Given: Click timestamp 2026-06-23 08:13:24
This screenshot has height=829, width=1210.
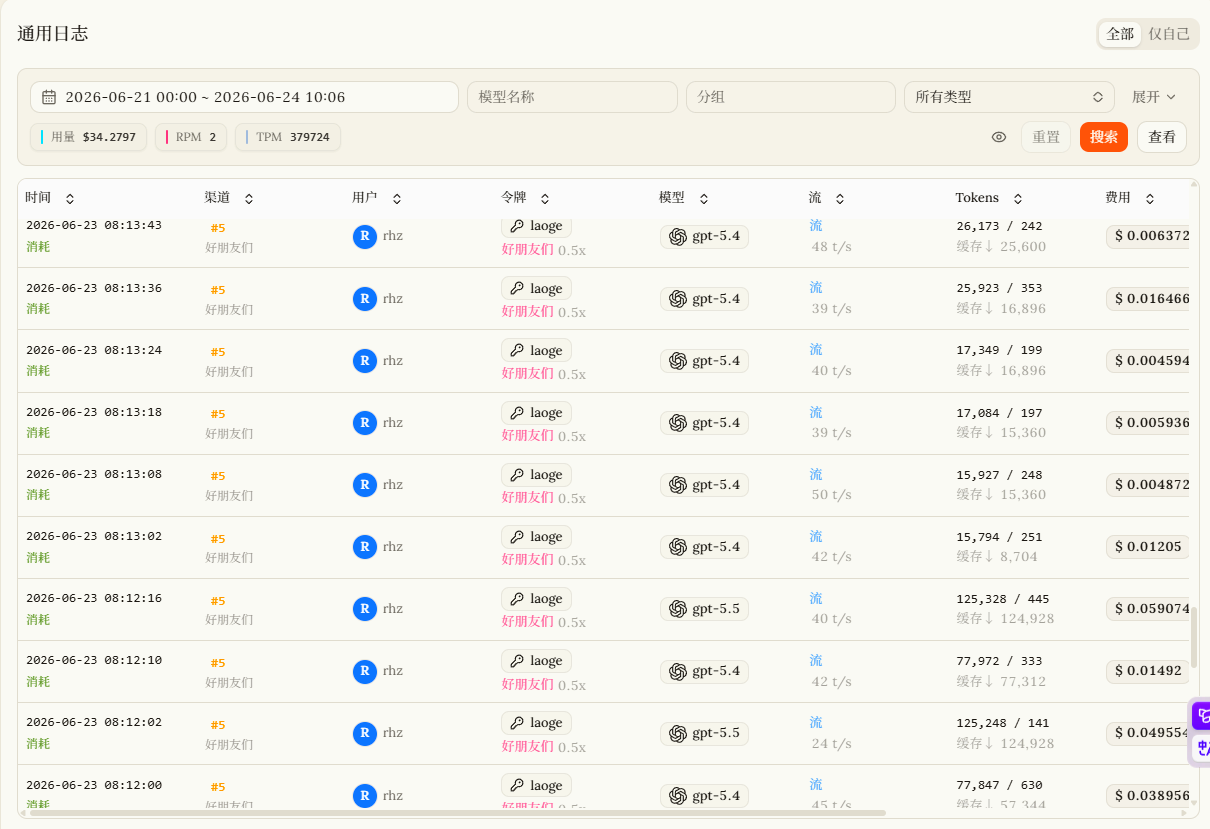Looking at the screenshot, I should click(94, 350).
